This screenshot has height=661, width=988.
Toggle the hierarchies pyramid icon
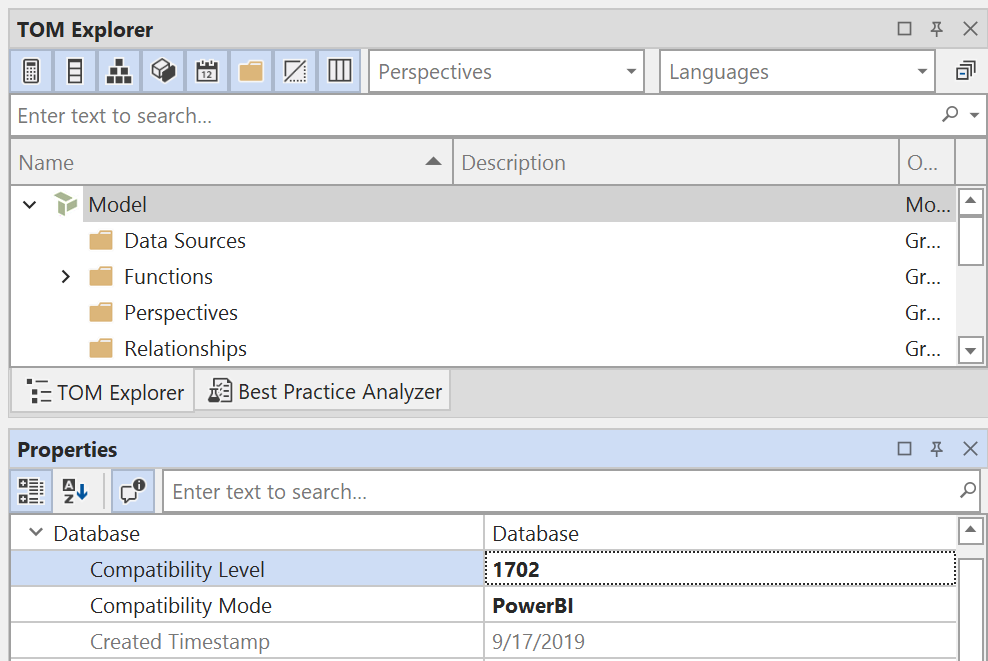point(119,72)
